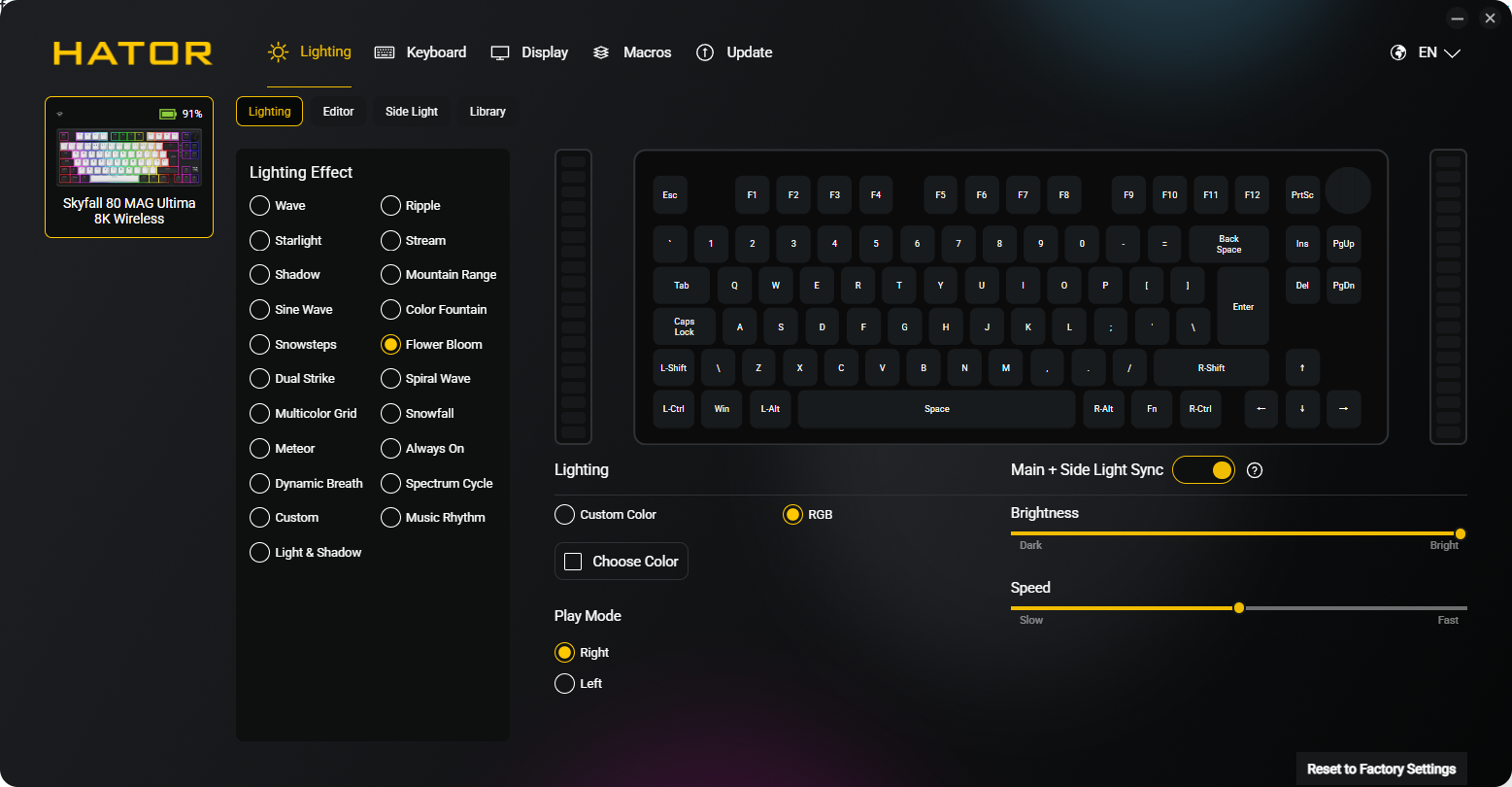Click the wireless signal icon on device card

click(59, 114)
